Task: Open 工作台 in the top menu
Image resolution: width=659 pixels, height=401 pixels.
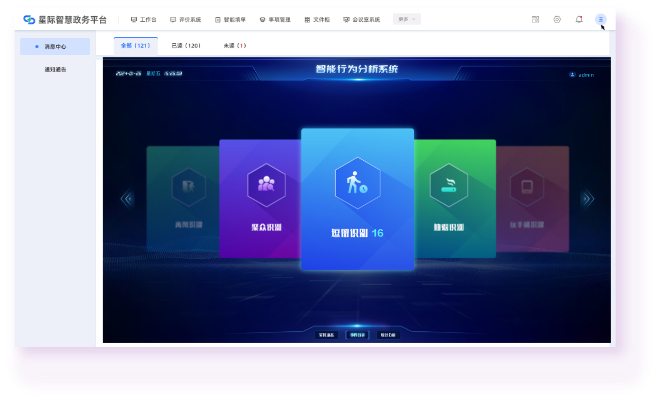Action: coord(144,19)
